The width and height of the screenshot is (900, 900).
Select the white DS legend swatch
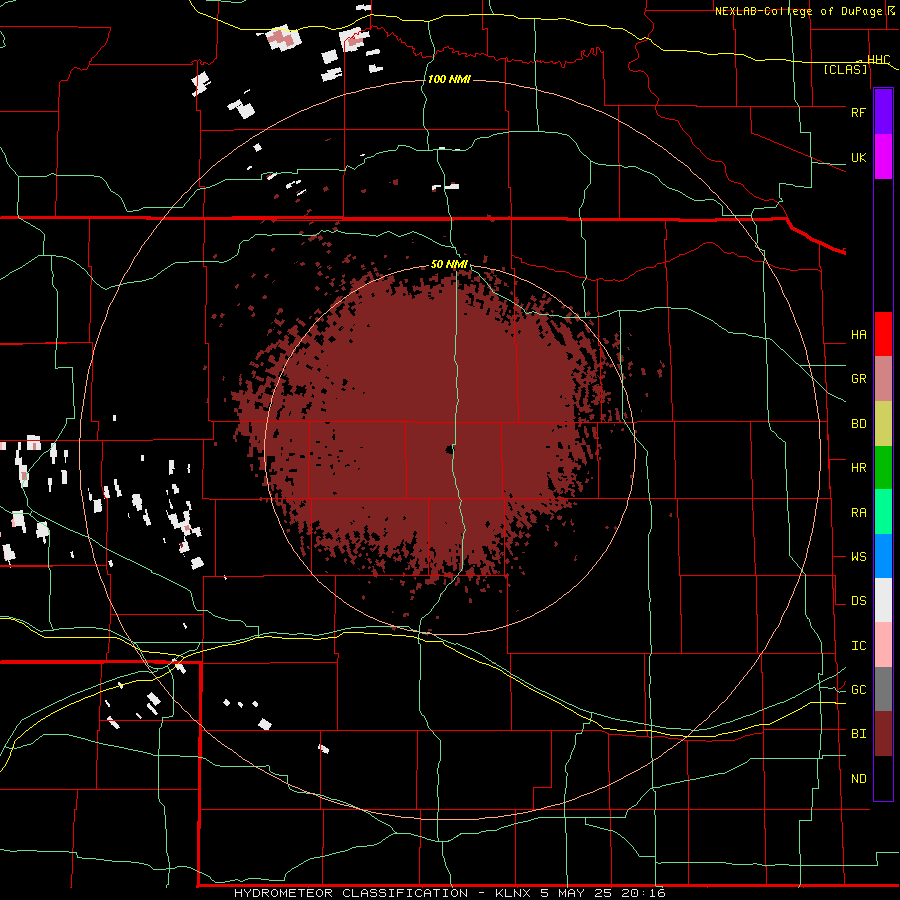coord(883,600)
